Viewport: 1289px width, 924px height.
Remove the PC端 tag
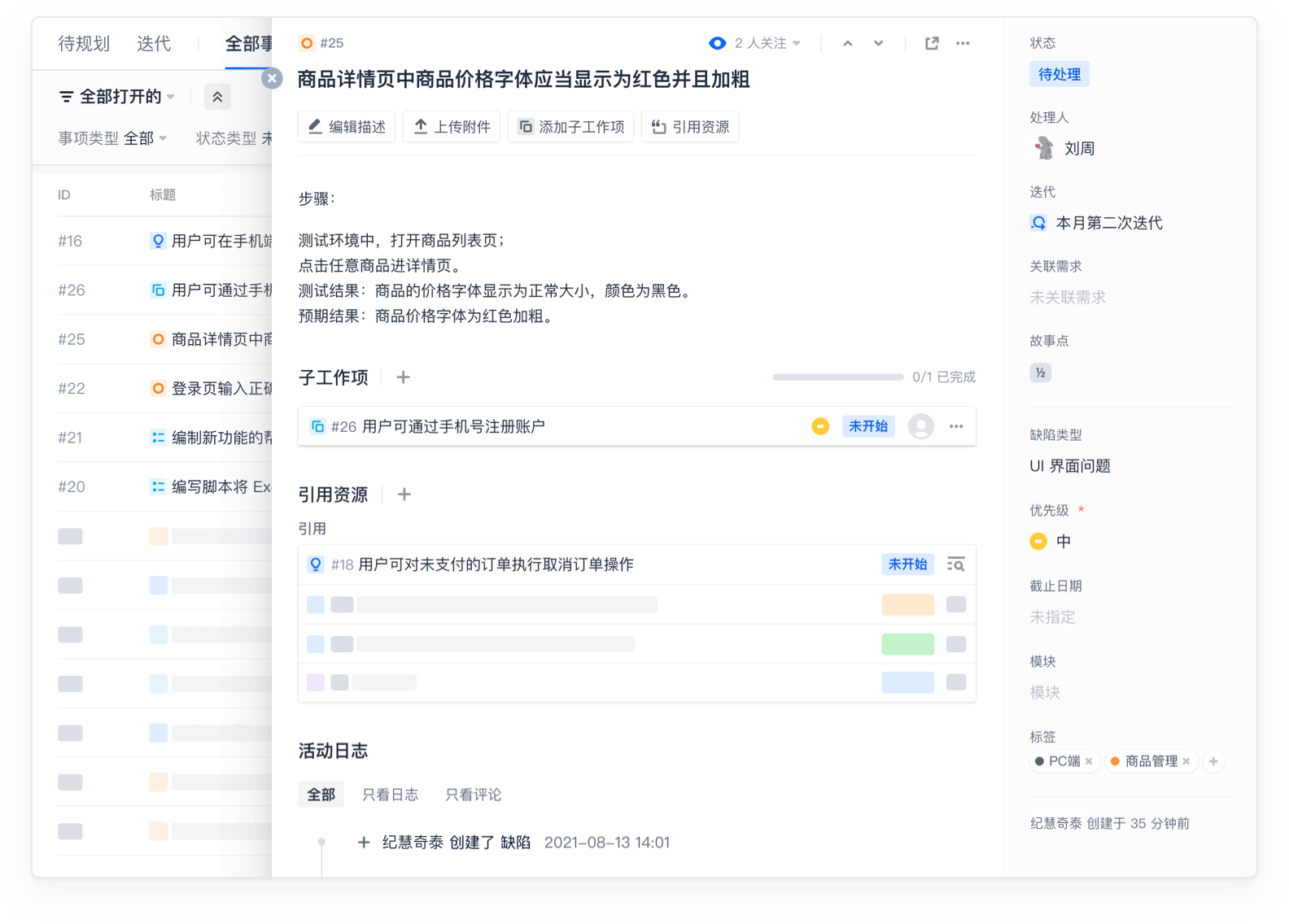(1089, 761)
